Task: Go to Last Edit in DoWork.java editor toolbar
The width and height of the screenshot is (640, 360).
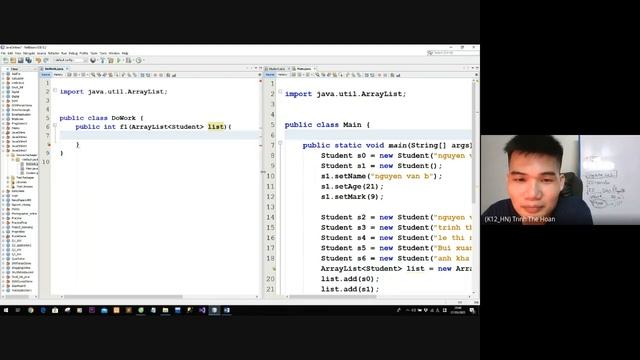Action: (69, 75)
